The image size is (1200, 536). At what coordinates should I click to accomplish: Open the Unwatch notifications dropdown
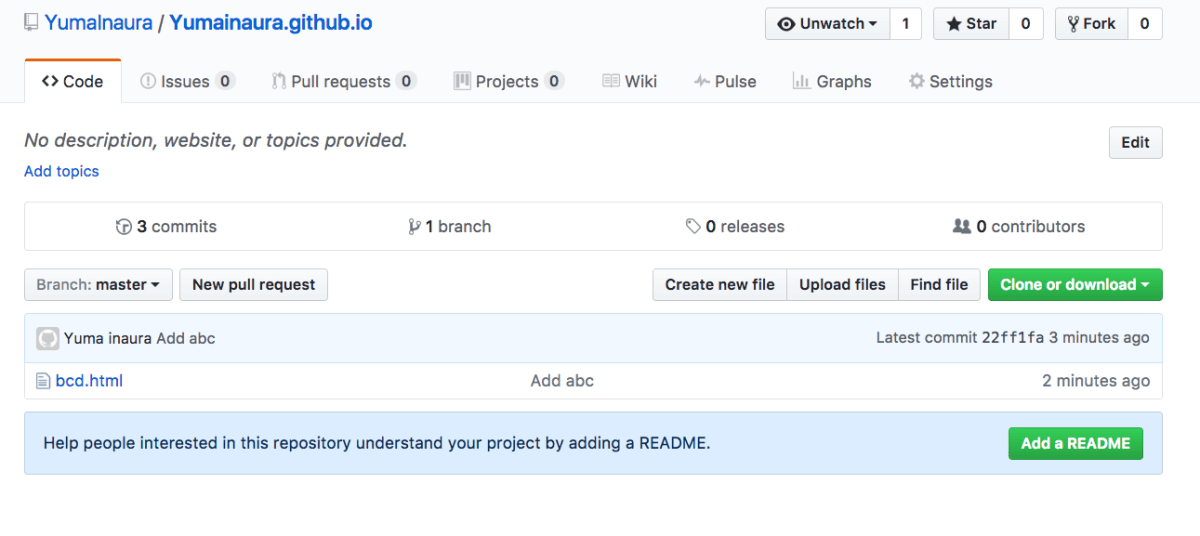(x=828, y=24)
